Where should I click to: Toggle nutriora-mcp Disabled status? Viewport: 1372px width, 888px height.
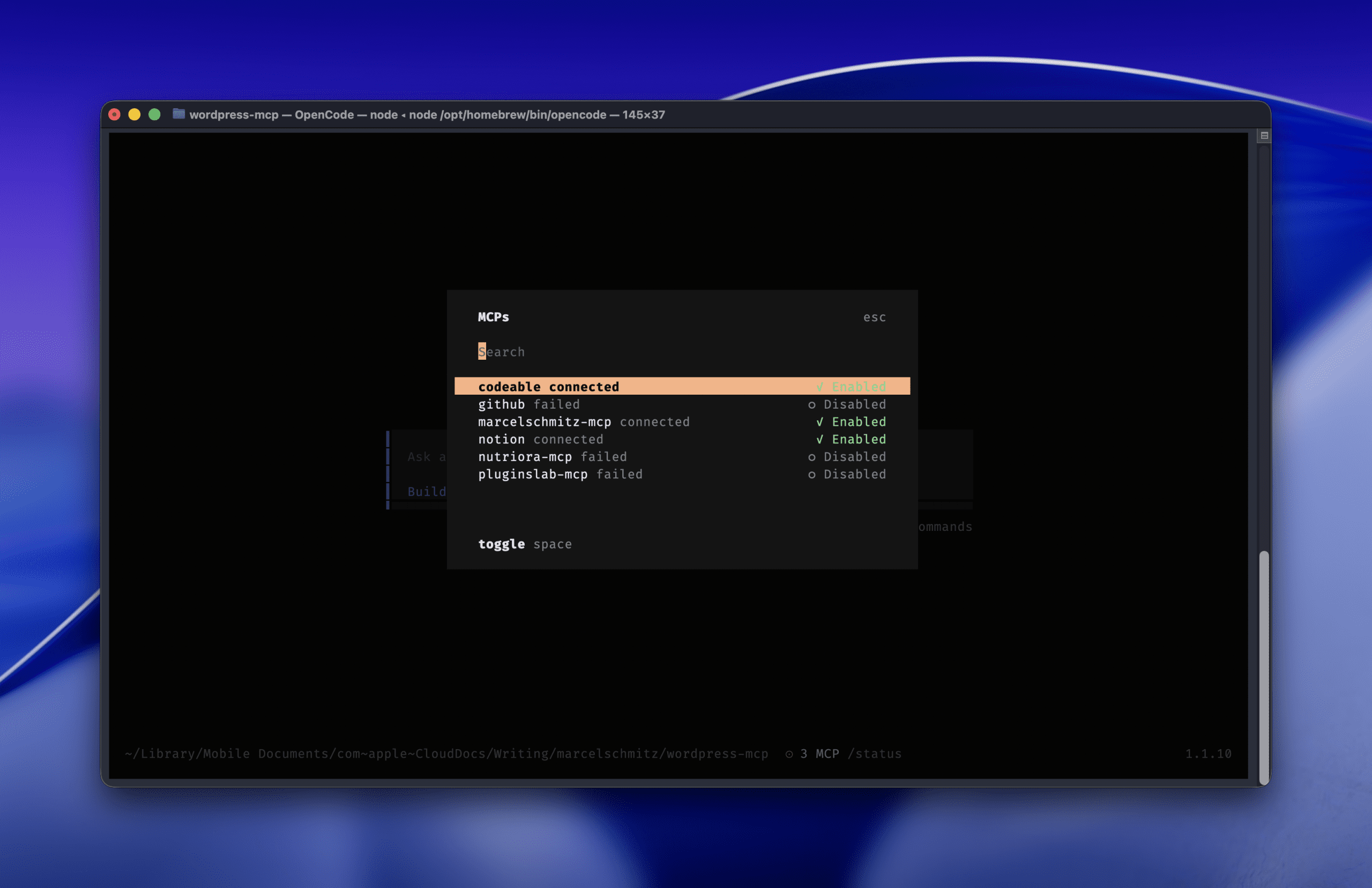(x=854, y=457)
